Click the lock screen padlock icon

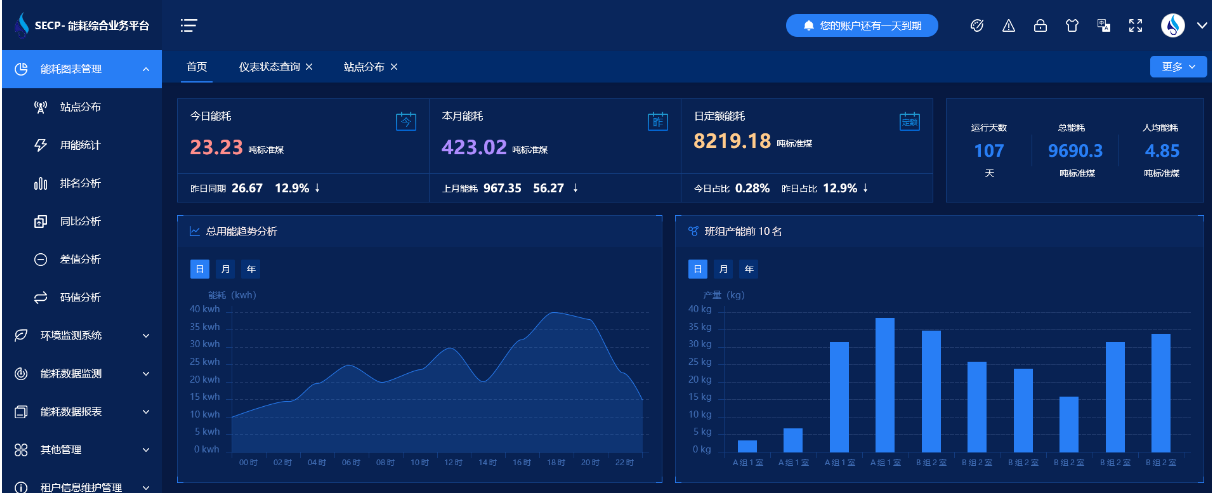tap(1040, 26)
